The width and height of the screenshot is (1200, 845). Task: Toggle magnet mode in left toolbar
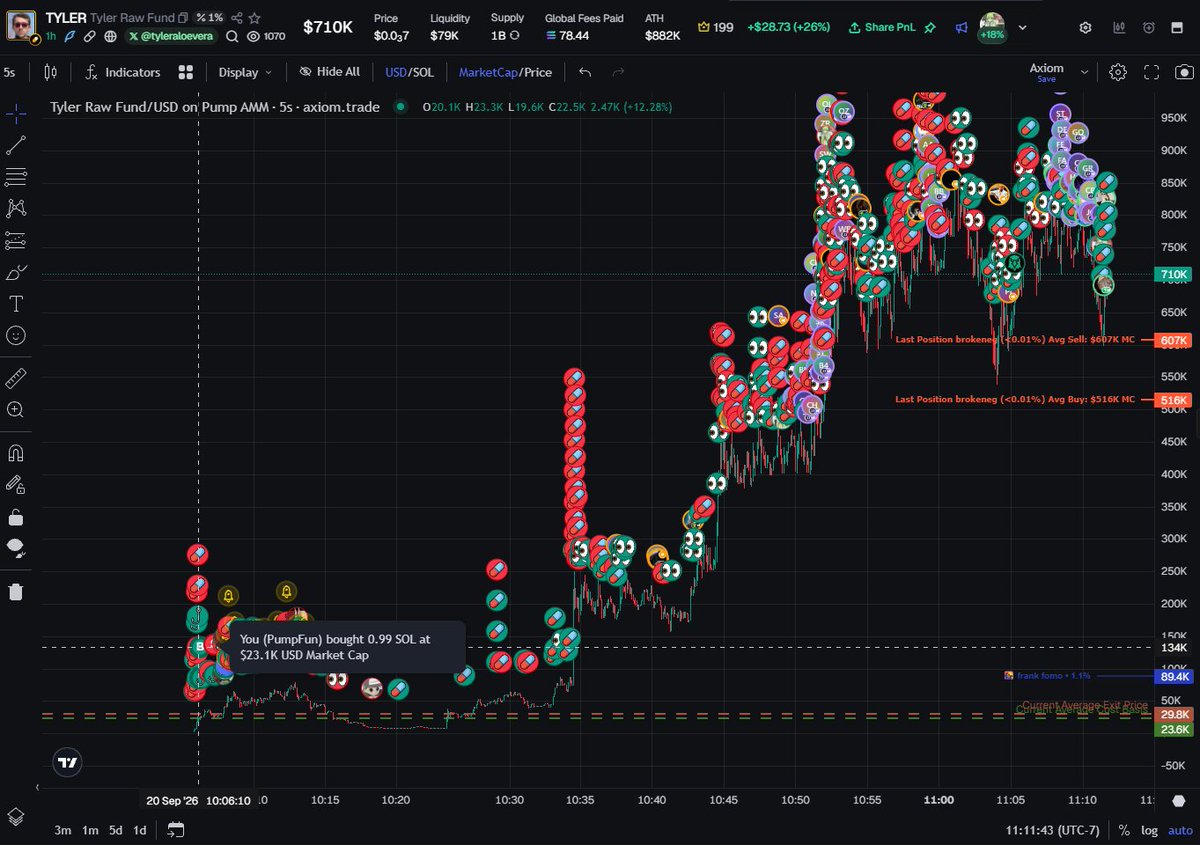[16, 452]
